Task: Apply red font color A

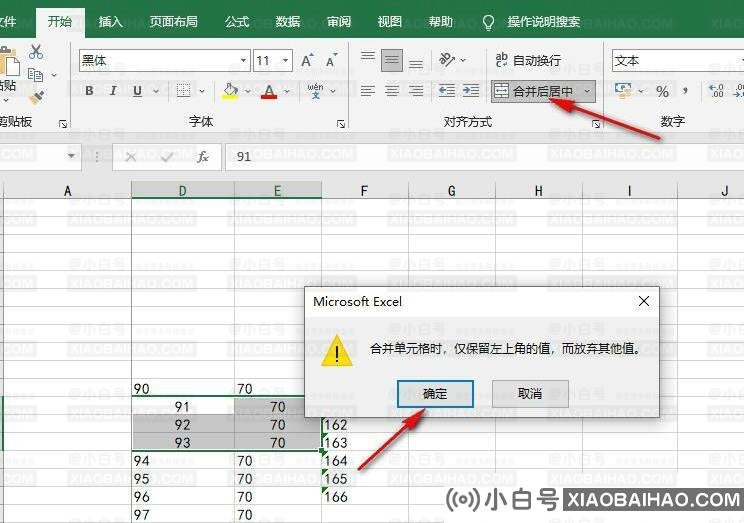Action: [x=269, y=91]
